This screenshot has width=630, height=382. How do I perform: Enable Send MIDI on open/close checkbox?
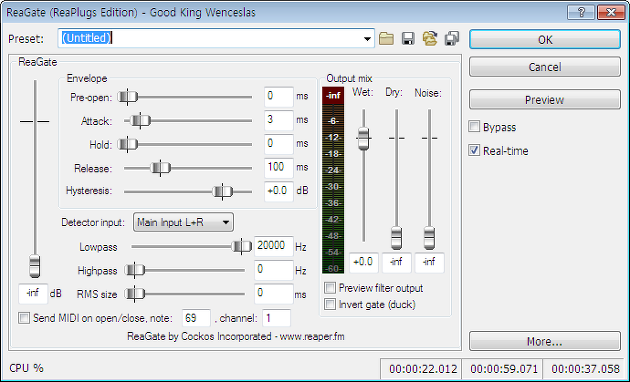pos(24,318)
